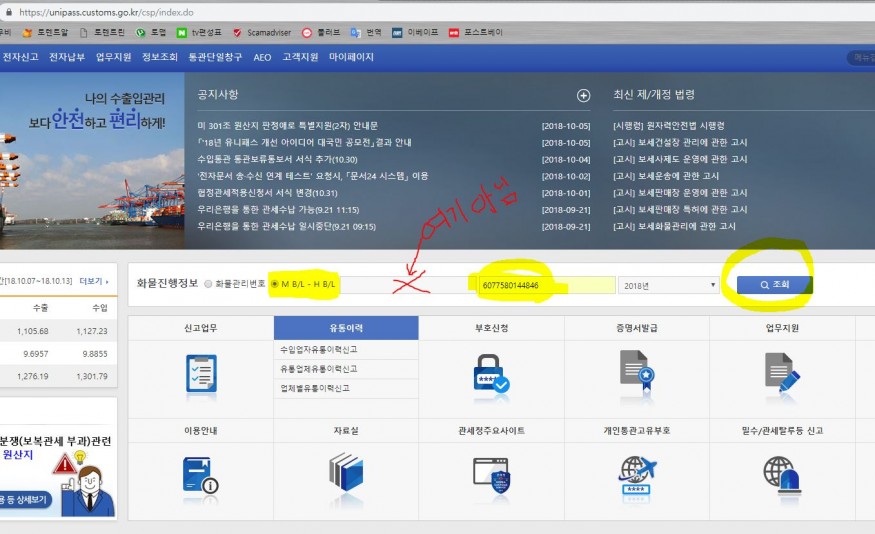Click the 증명서발급 certificate document icon
875x534 pixels.
(636, 370)
